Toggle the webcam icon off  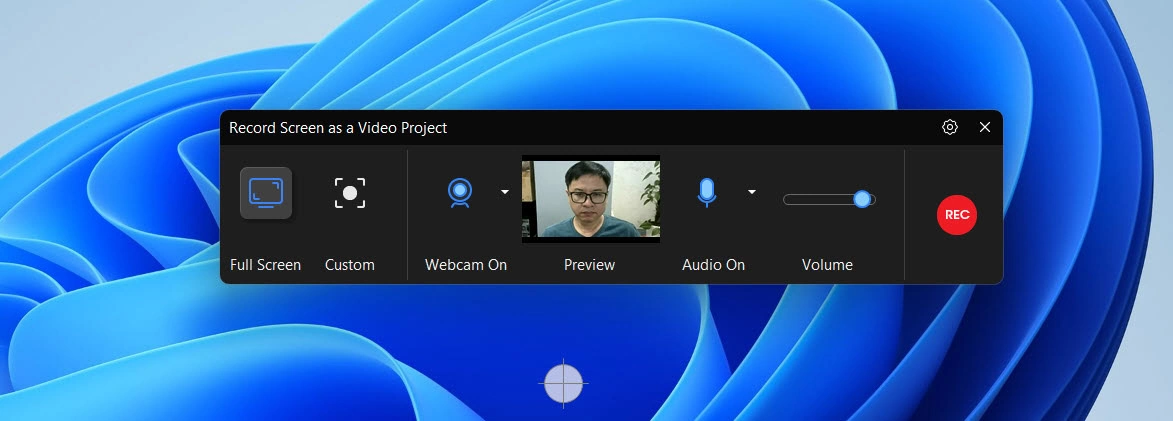pyautogui.click(x=459, y=192)
